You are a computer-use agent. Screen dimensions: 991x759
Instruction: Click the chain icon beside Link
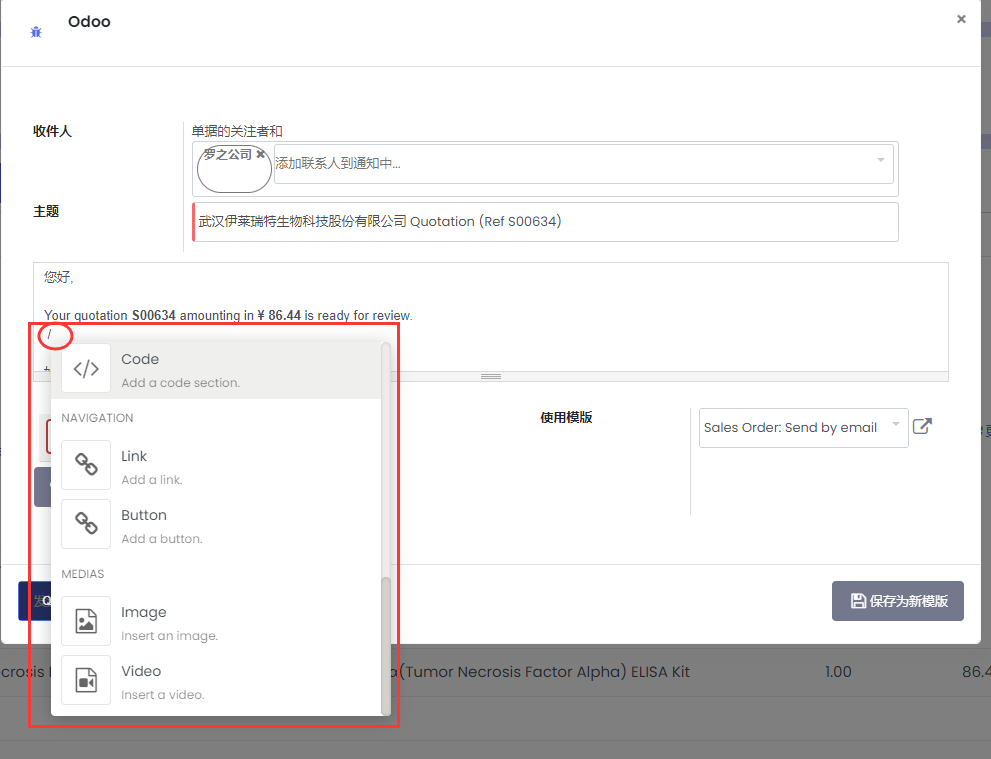(x=86, y=466)
